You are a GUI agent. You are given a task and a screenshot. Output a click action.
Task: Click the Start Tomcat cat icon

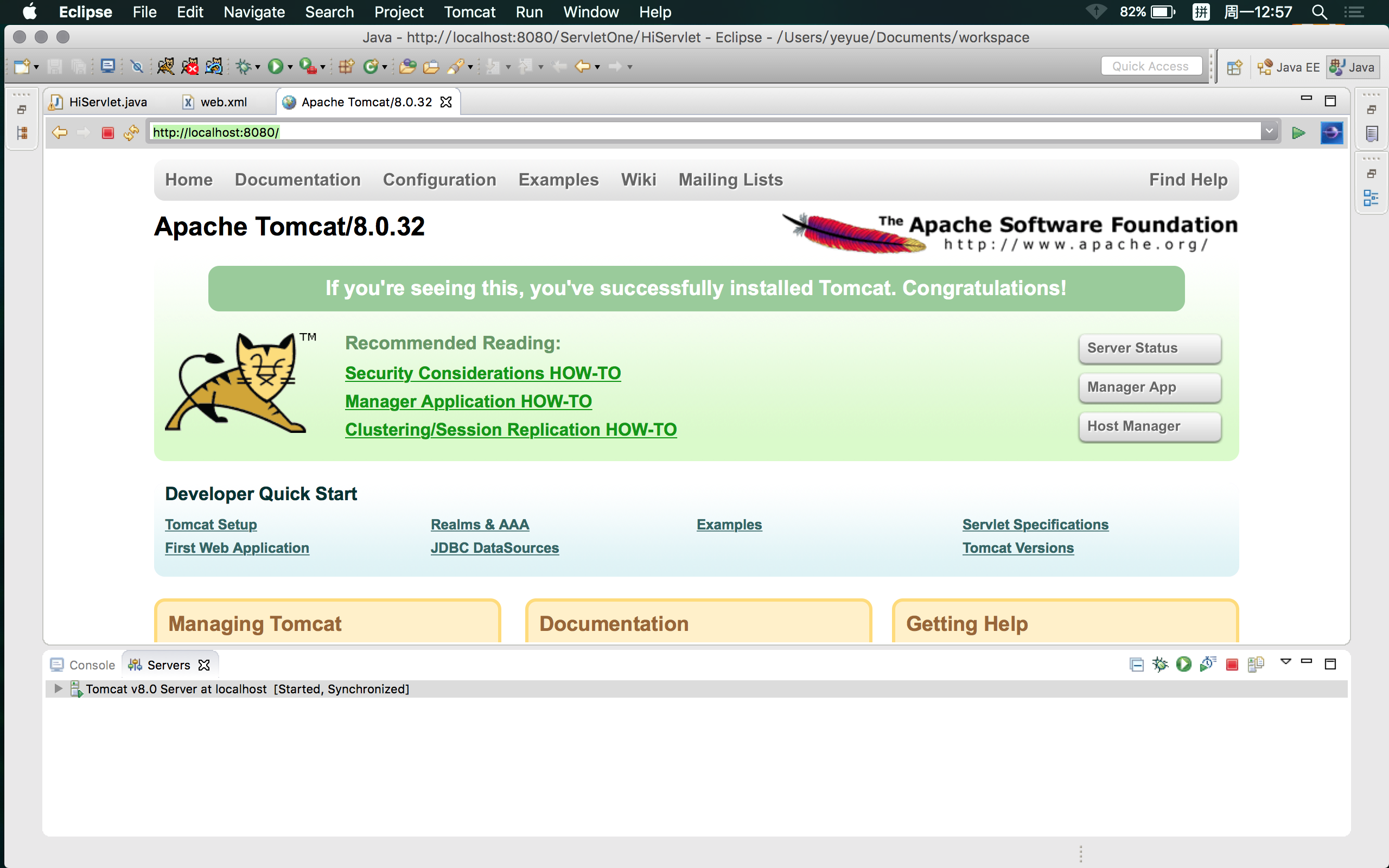point(166,67)
